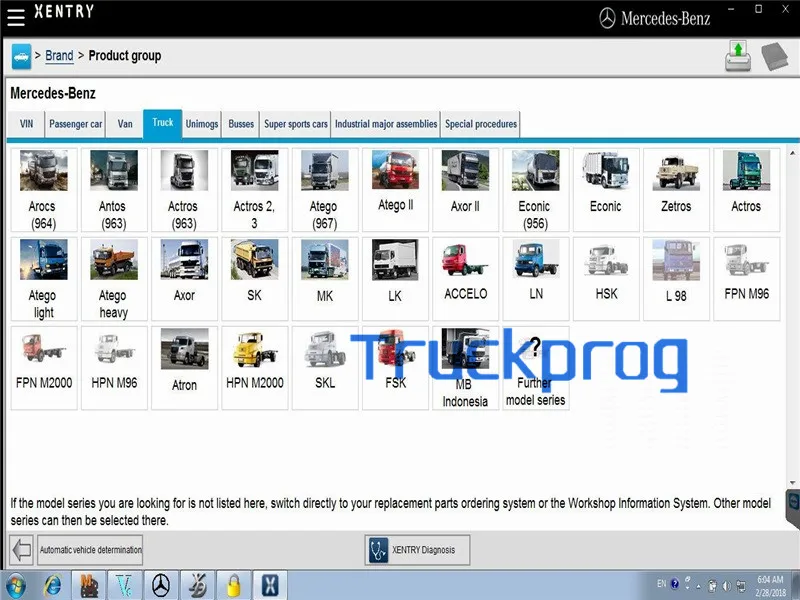The image size is (800, 600).
Task: Open the gray book help icon
Action: 774,56
